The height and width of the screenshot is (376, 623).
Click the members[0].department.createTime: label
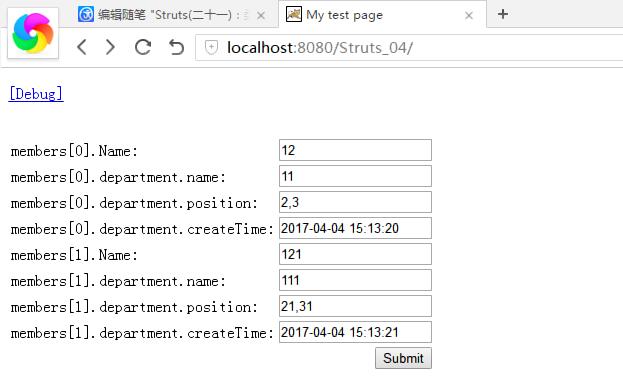pyautogui.click(x=142, y=229)
